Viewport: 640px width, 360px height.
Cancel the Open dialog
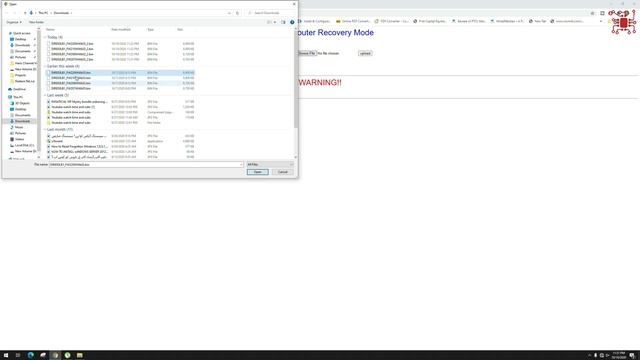click(282, 172)
